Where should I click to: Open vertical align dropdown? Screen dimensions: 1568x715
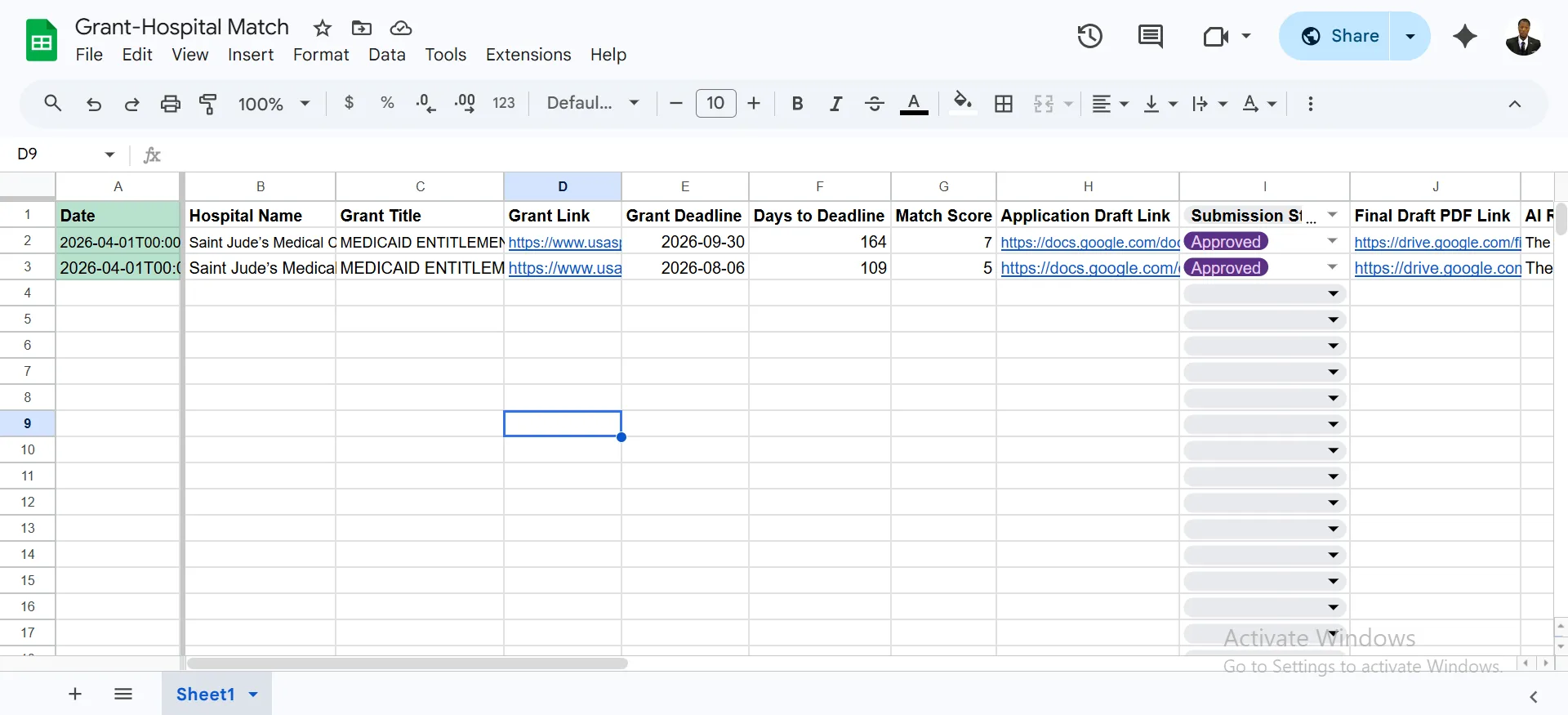pyautogui.click(x=1160, y=104)
